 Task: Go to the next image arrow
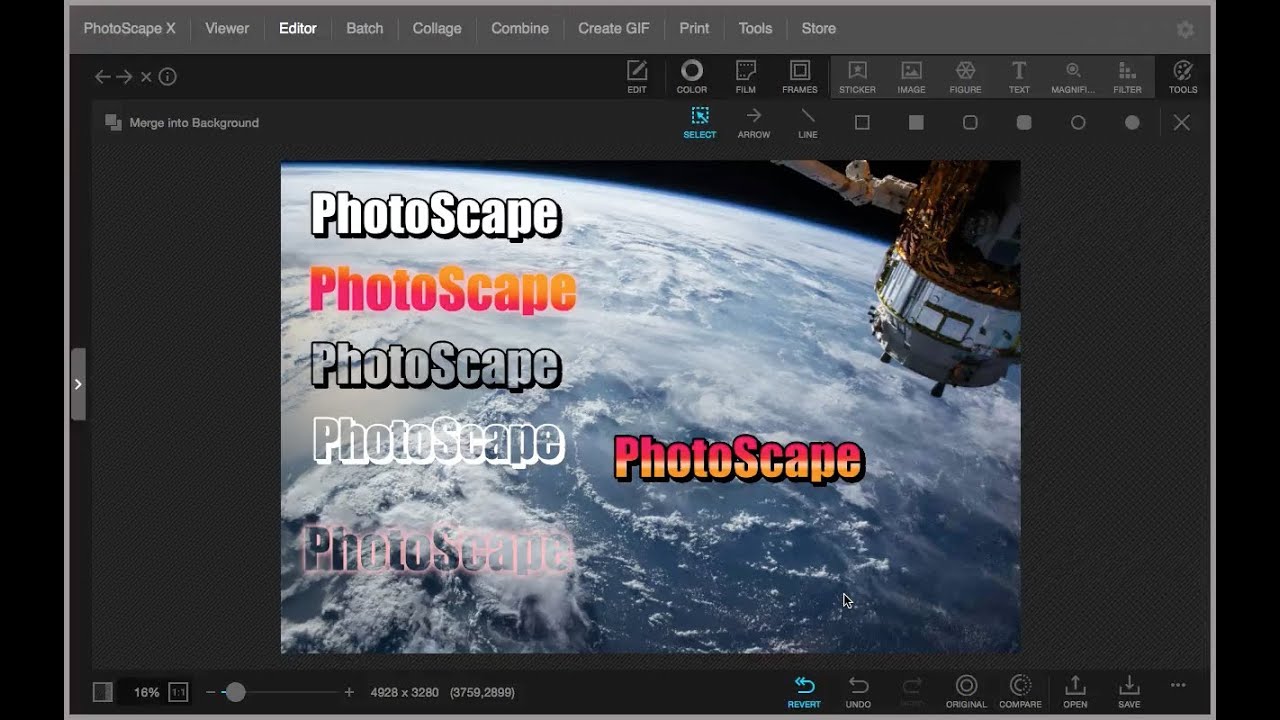click(124, 76)
